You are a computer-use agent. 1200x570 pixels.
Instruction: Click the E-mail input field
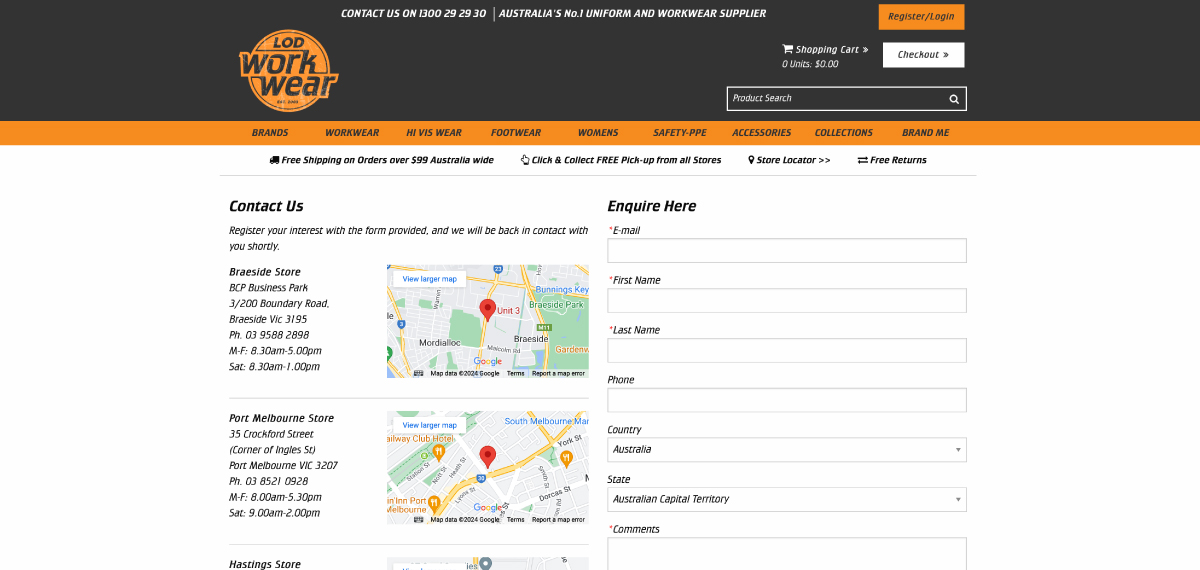pyautogui.click(x=787, y=250)
